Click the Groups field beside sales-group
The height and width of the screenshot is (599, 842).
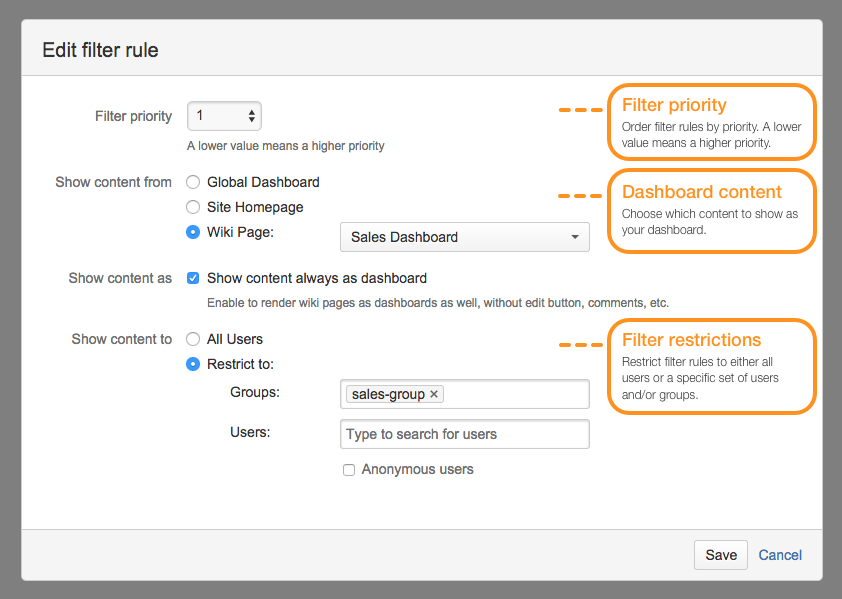click(x=515, y=394)
